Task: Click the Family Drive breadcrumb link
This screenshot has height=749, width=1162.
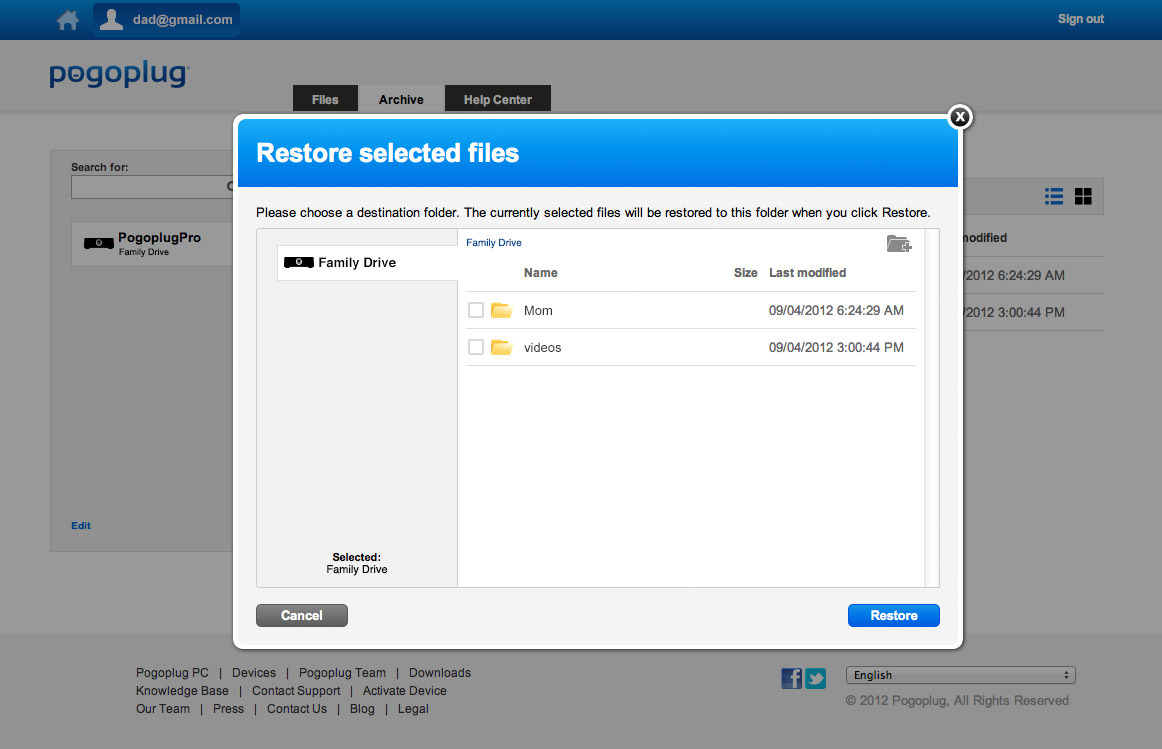Action: (x=494, y=243)
